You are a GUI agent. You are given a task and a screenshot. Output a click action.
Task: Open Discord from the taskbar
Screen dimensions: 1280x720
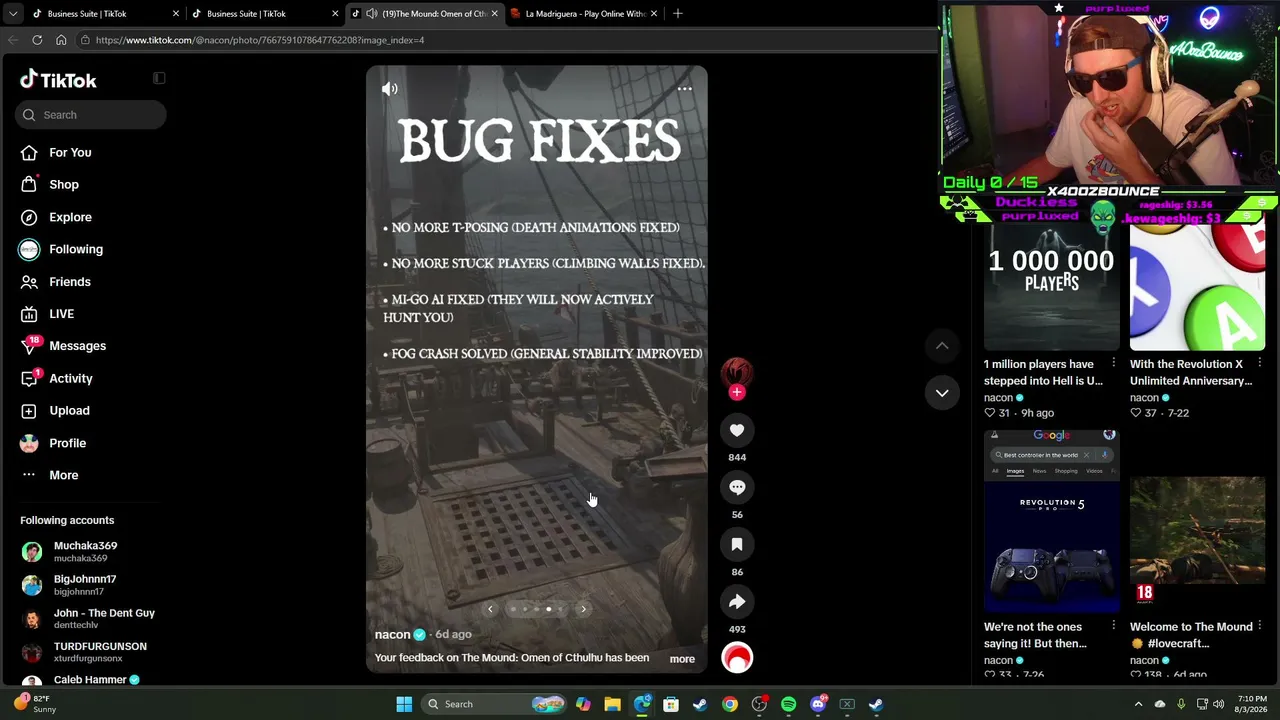click(x=818, y=704)
